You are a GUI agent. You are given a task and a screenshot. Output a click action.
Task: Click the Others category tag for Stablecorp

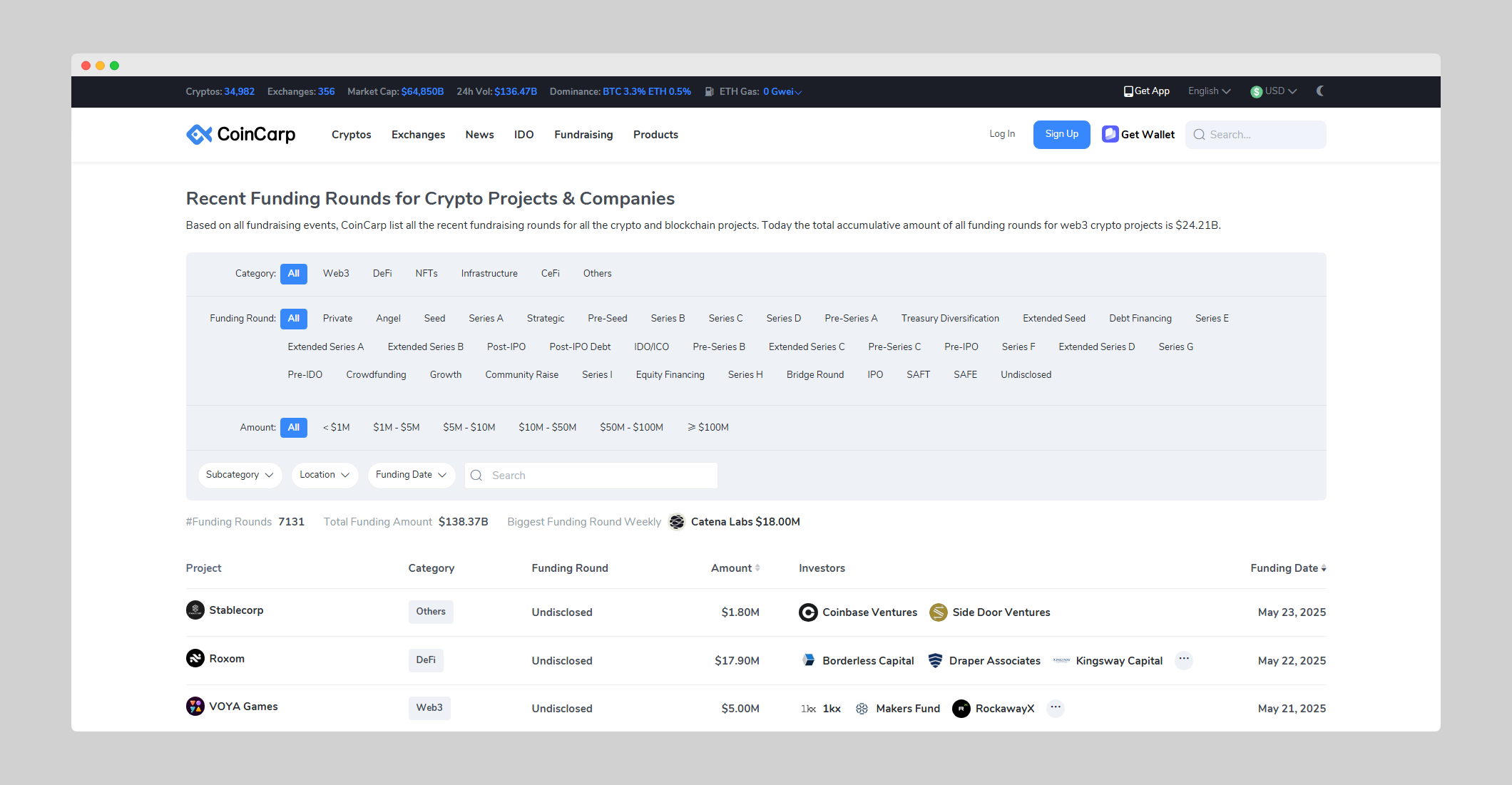[431, 612]
